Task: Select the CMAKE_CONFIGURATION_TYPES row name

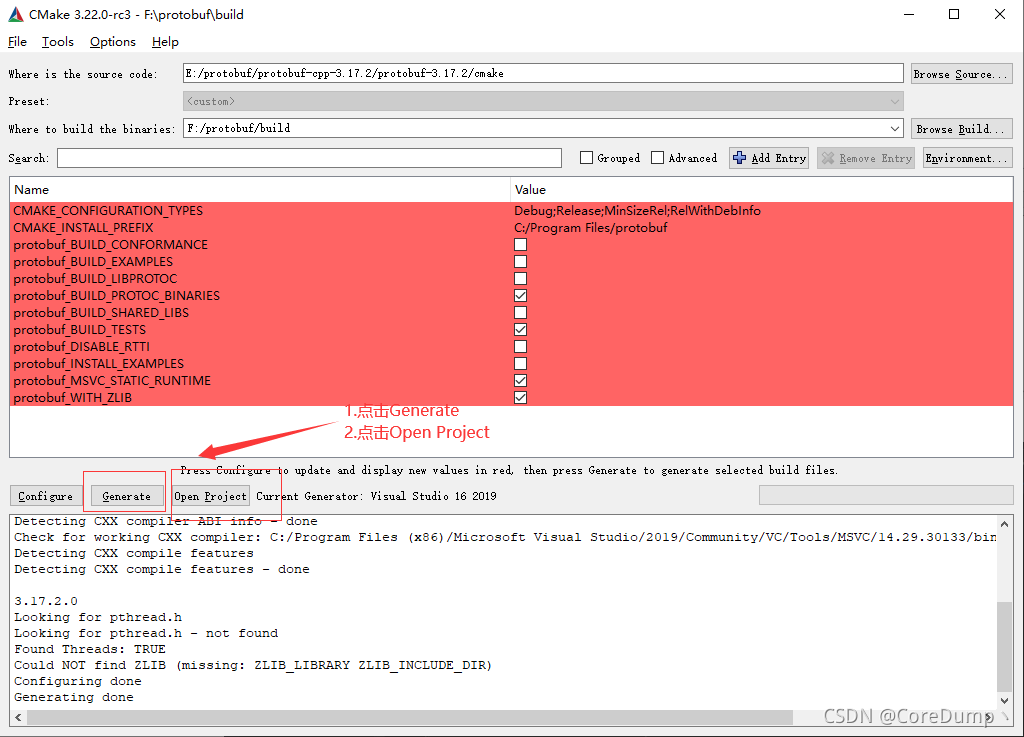Action: pyautogui.click(x=108, y=211)
